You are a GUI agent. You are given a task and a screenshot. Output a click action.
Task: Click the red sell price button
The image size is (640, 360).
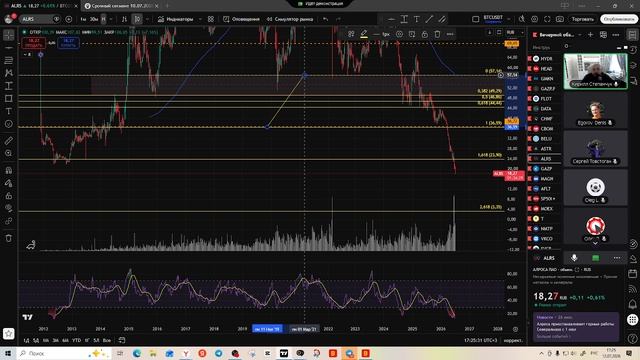tap(34, 43)
